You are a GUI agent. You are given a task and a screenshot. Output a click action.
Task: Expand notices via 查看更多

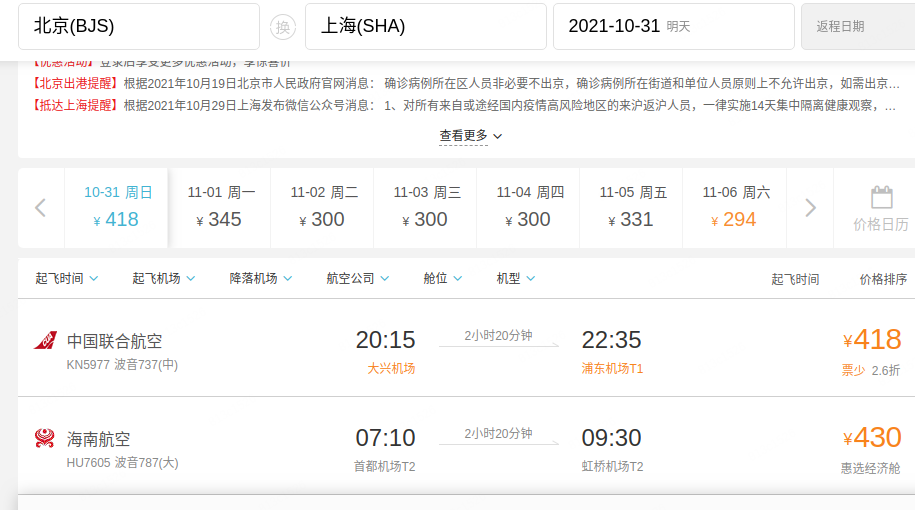pos(470,136)
